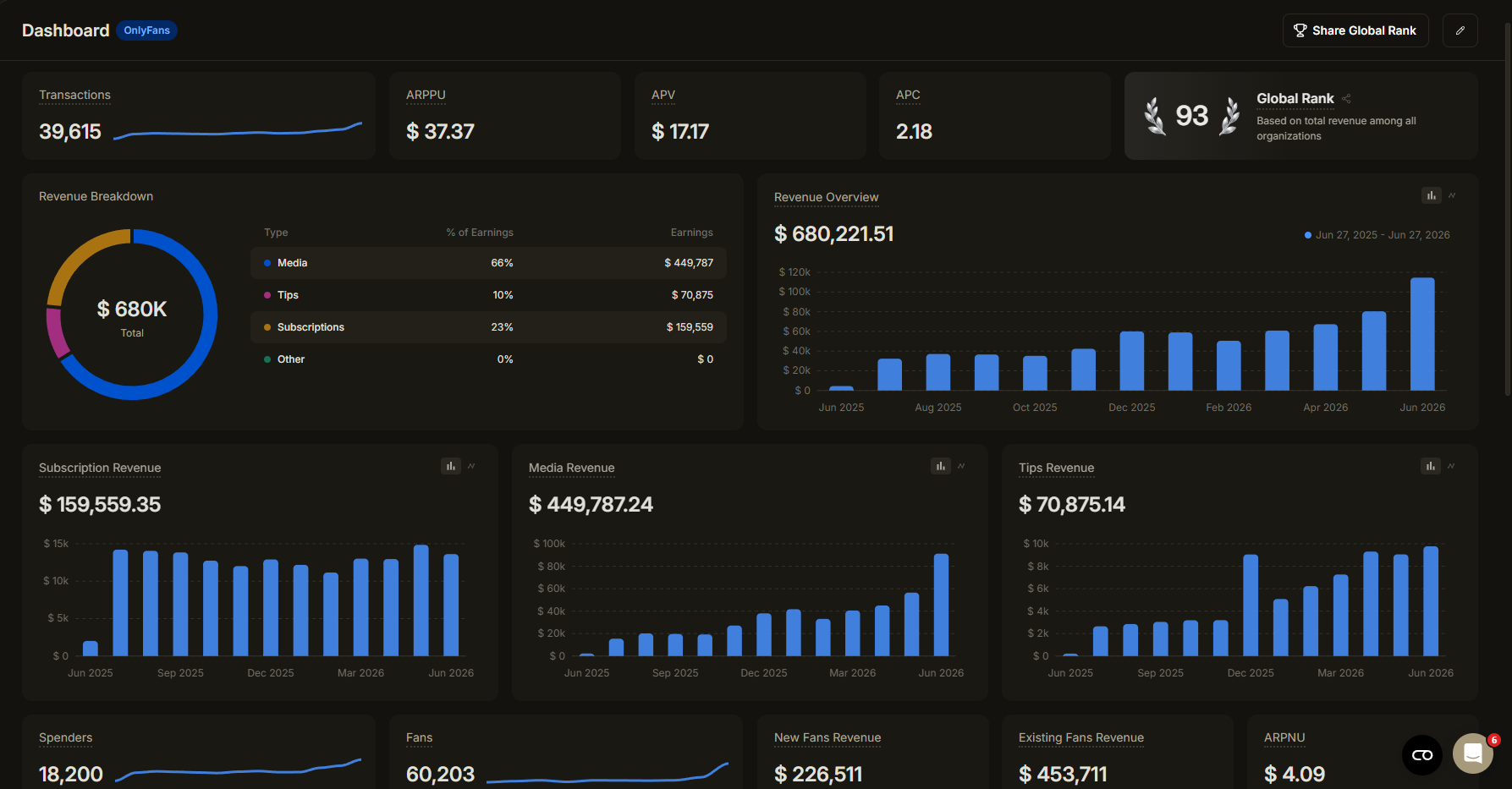The height and width of the screenshot is (789, 1512).
Task: Switch Subscription Revenue to line chart view
Action: click(x=471, y=466)
